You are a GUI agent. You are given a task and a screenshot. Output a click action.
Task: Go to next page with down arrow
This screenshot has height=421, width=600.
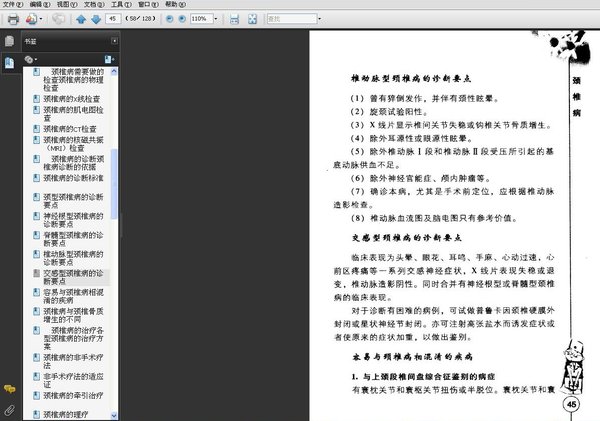(x=96, y=19)
